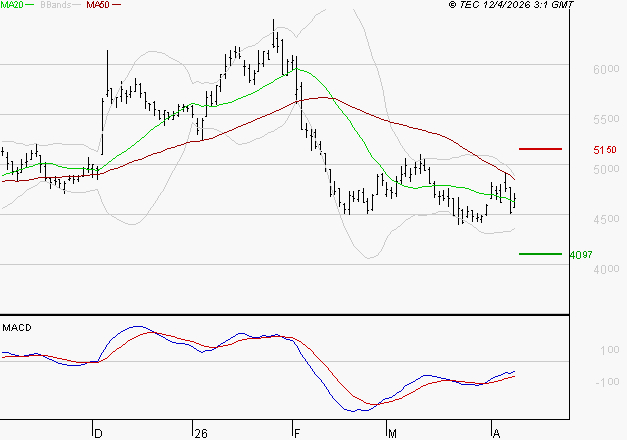Screen dimensions: 627x440
Task: Click the TEC copyright timestamp text
Action: pos(511,5)
